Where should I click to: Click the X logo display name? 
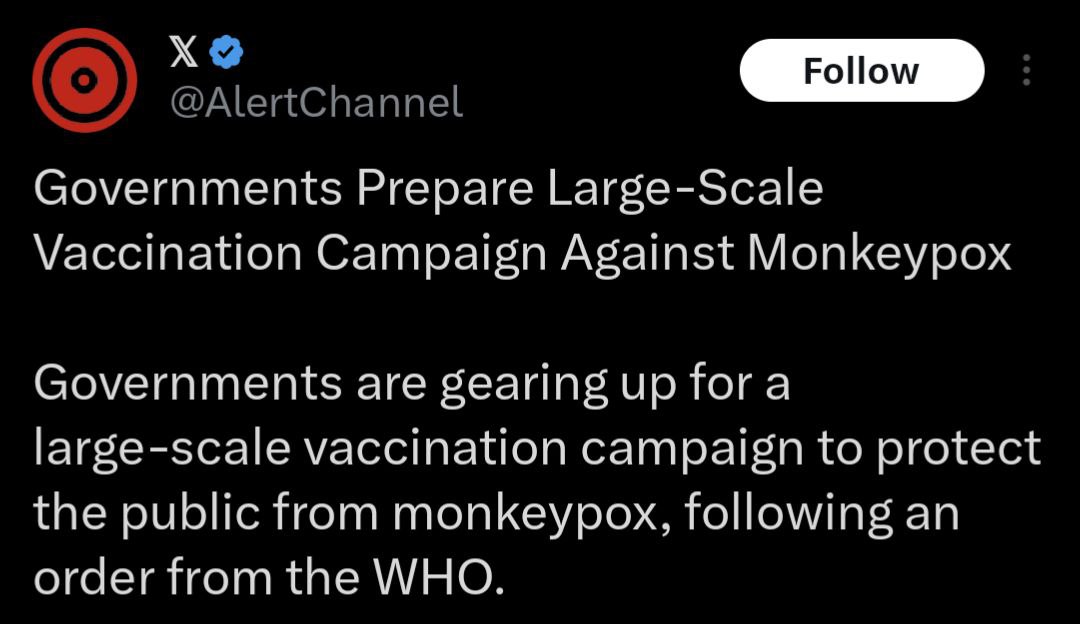[184, 52]
